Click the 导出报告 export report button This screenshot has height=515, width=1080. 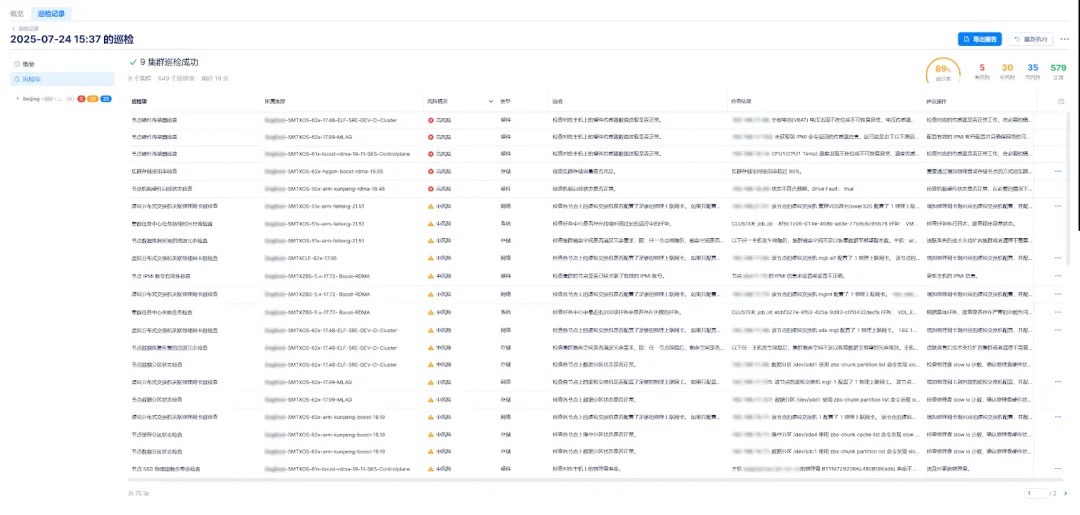point(979,39)
